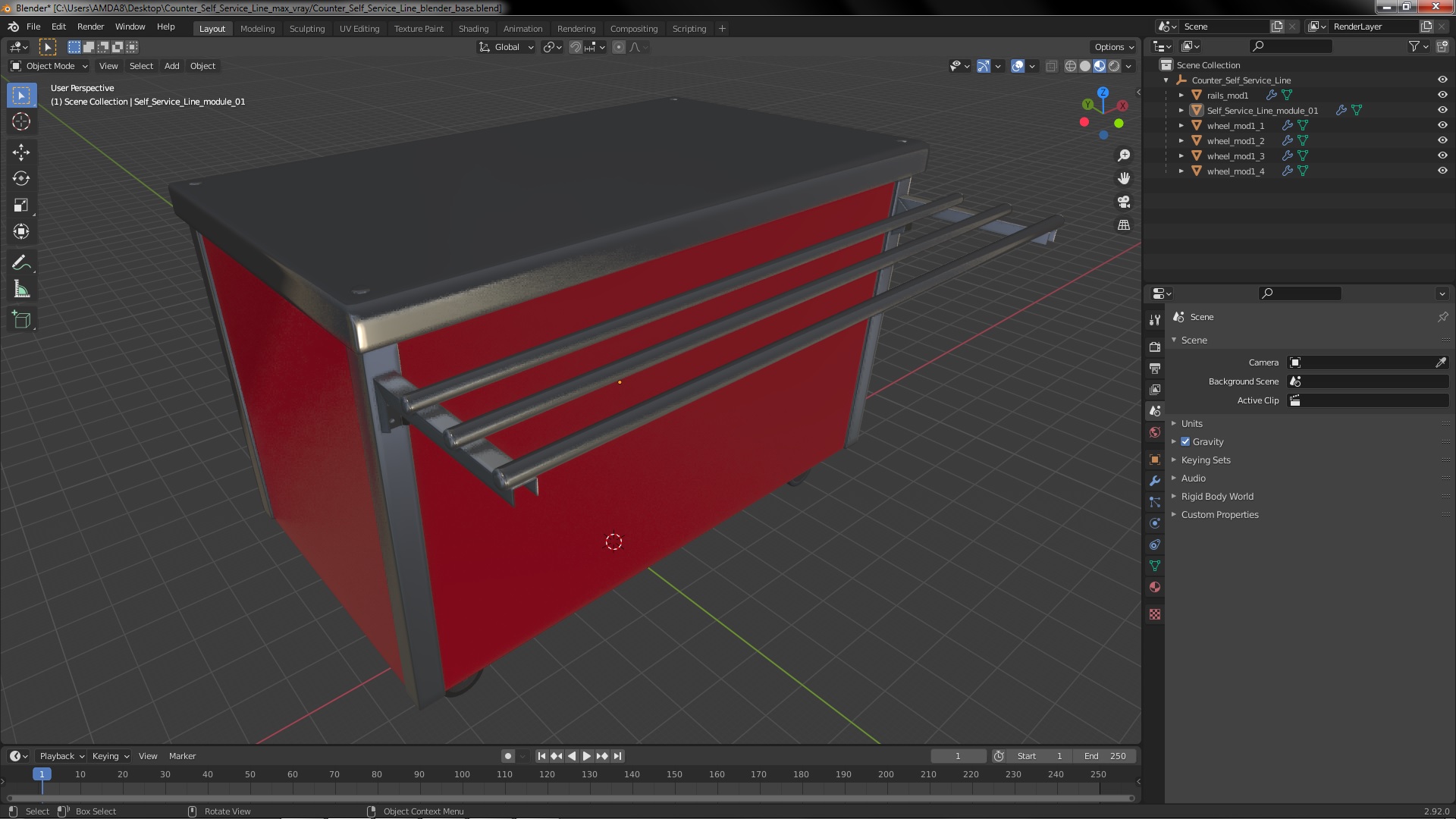Enable snapping magnet toggle
The height and width of the screenshot is (819, 1456).
coord(576,47)
